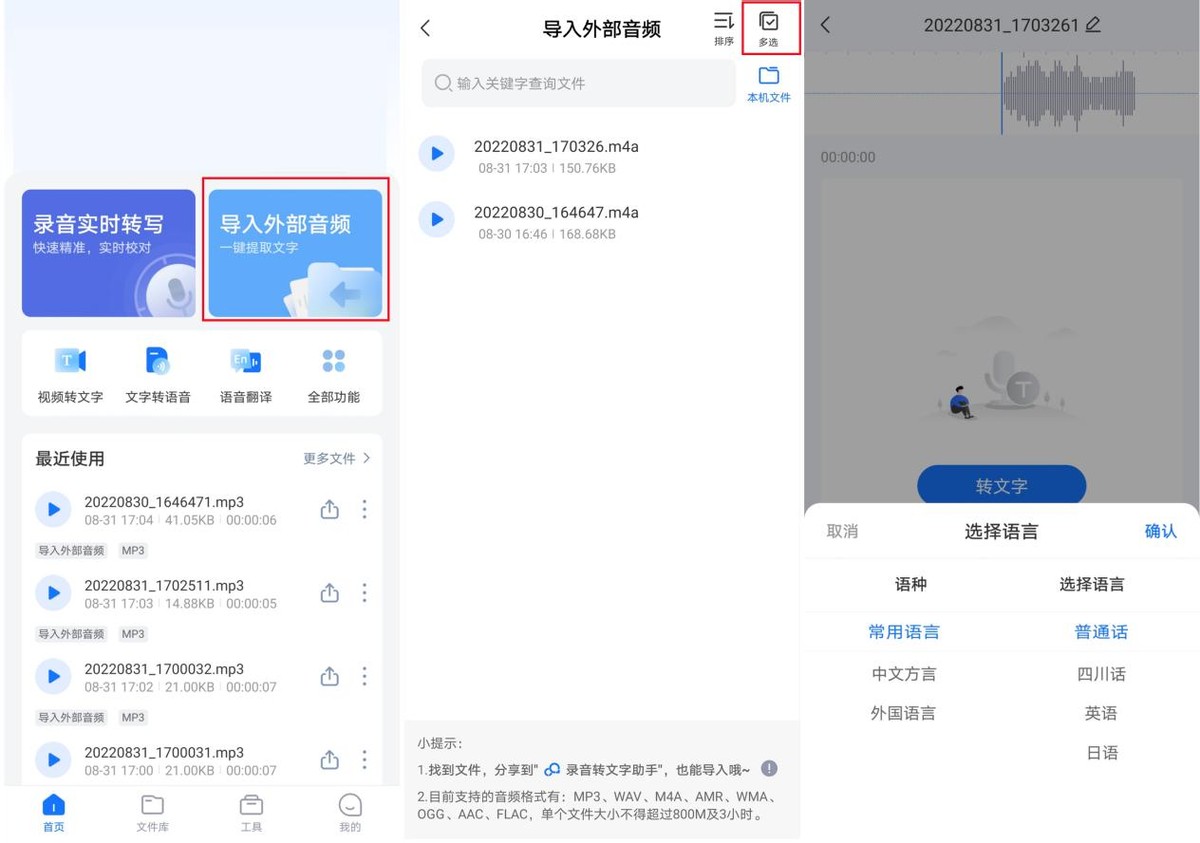Screen dimensions: 1200x843
Task: Select 普通话 as the recognition language
Action: (x=1100, y=632)
